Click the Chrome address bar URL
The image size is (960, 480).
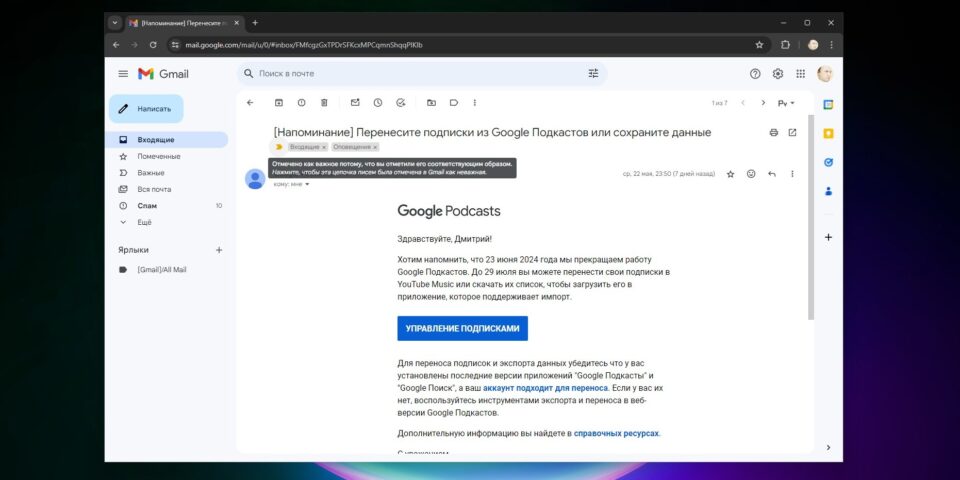pos(304,45)
